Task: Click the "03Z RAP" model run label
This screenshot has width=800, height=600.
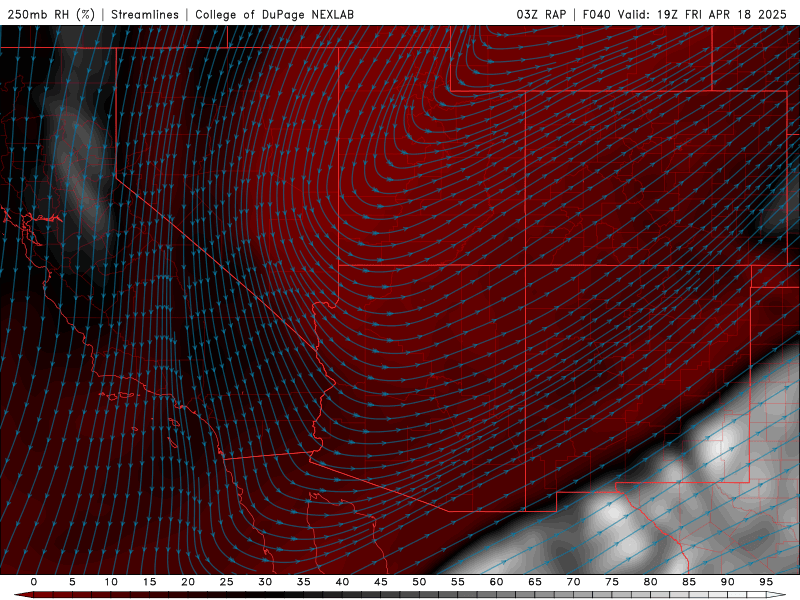Action: point(541,14)
